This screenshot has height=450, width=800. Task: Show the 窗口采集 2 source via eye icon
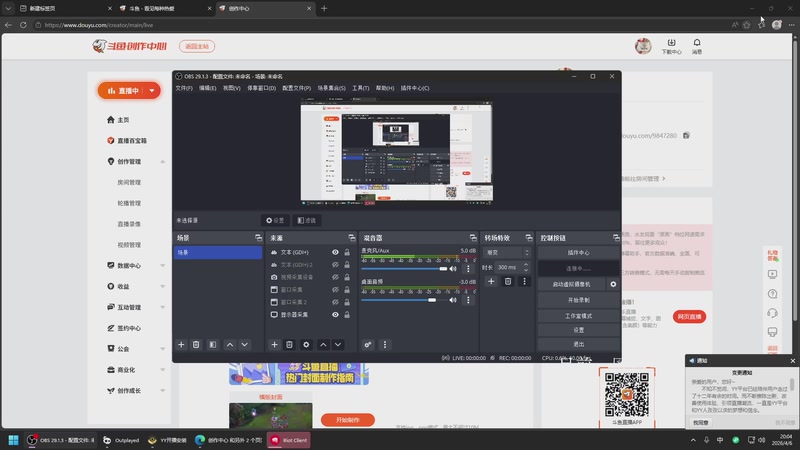pyautogui.click(x=335, y=302)
